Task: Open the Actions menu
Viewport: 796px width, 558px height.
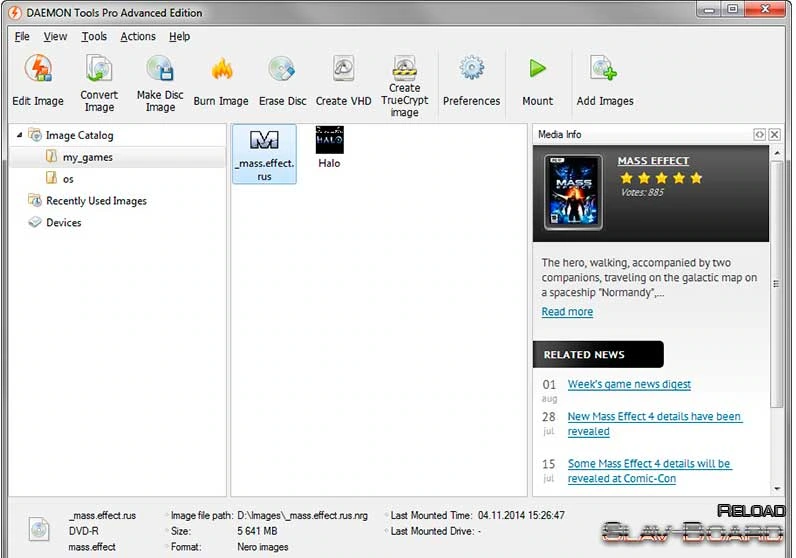Action: tap(138, 37)
